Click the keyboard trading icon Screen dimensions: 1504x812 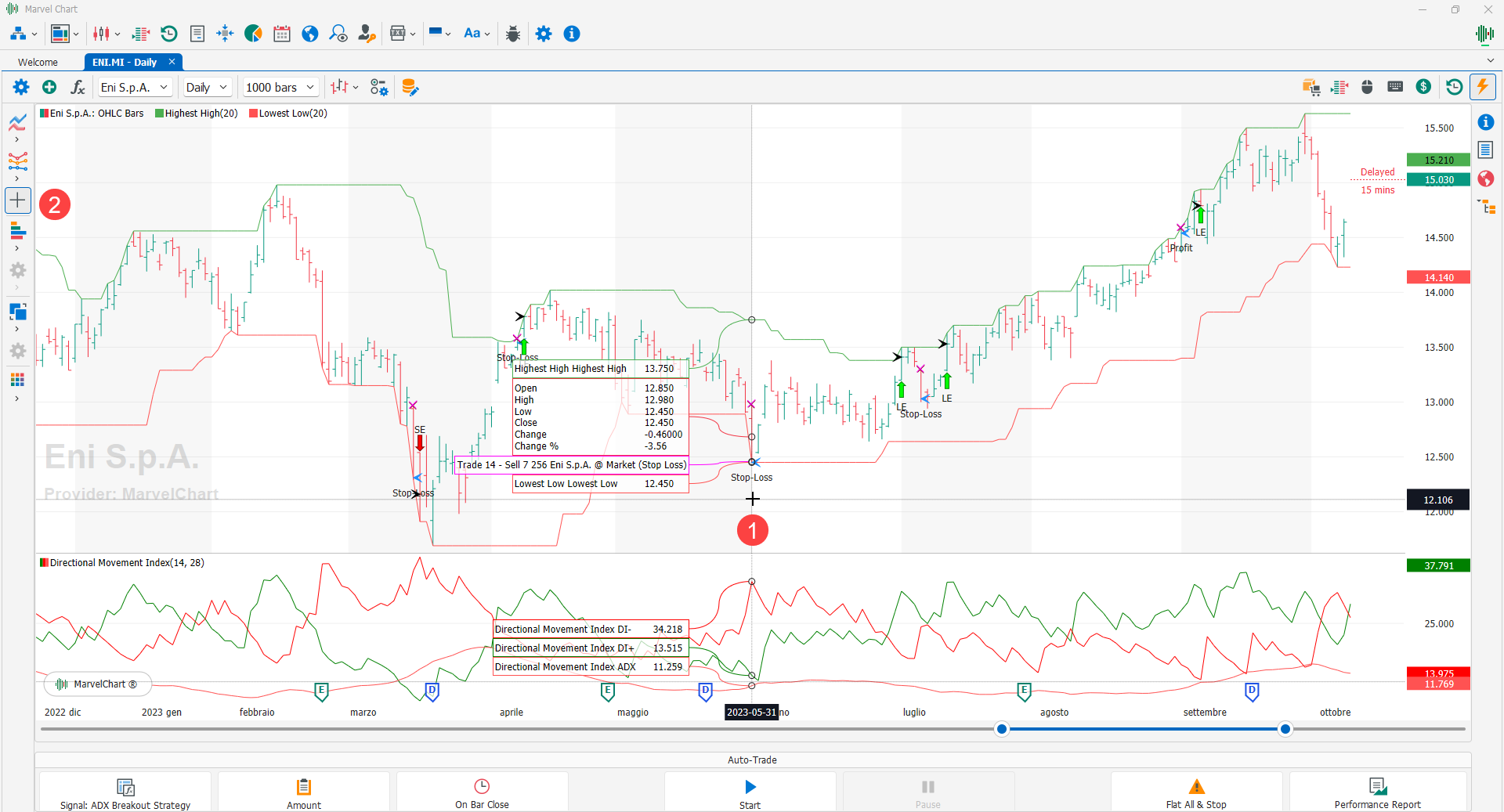pyautogui.click(x=1395, y=87)
